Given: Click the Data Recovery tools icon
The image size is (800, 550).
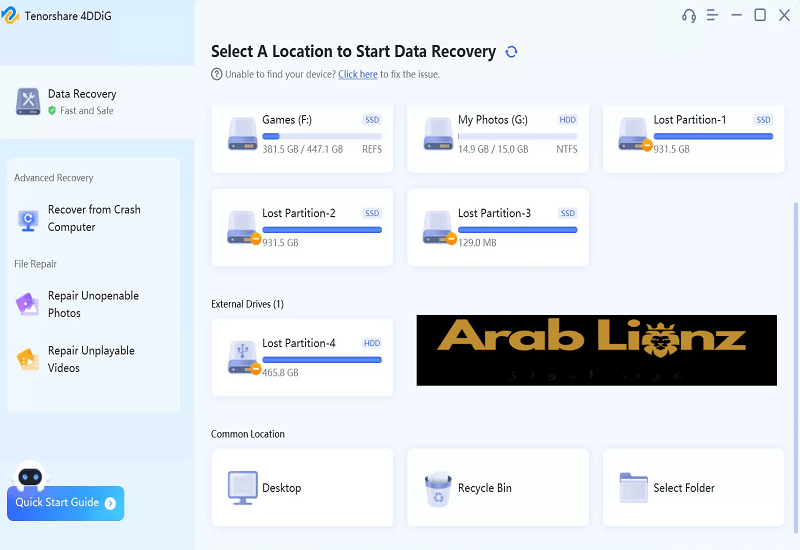Looking at the screenshot, I should tap(28, 101).
